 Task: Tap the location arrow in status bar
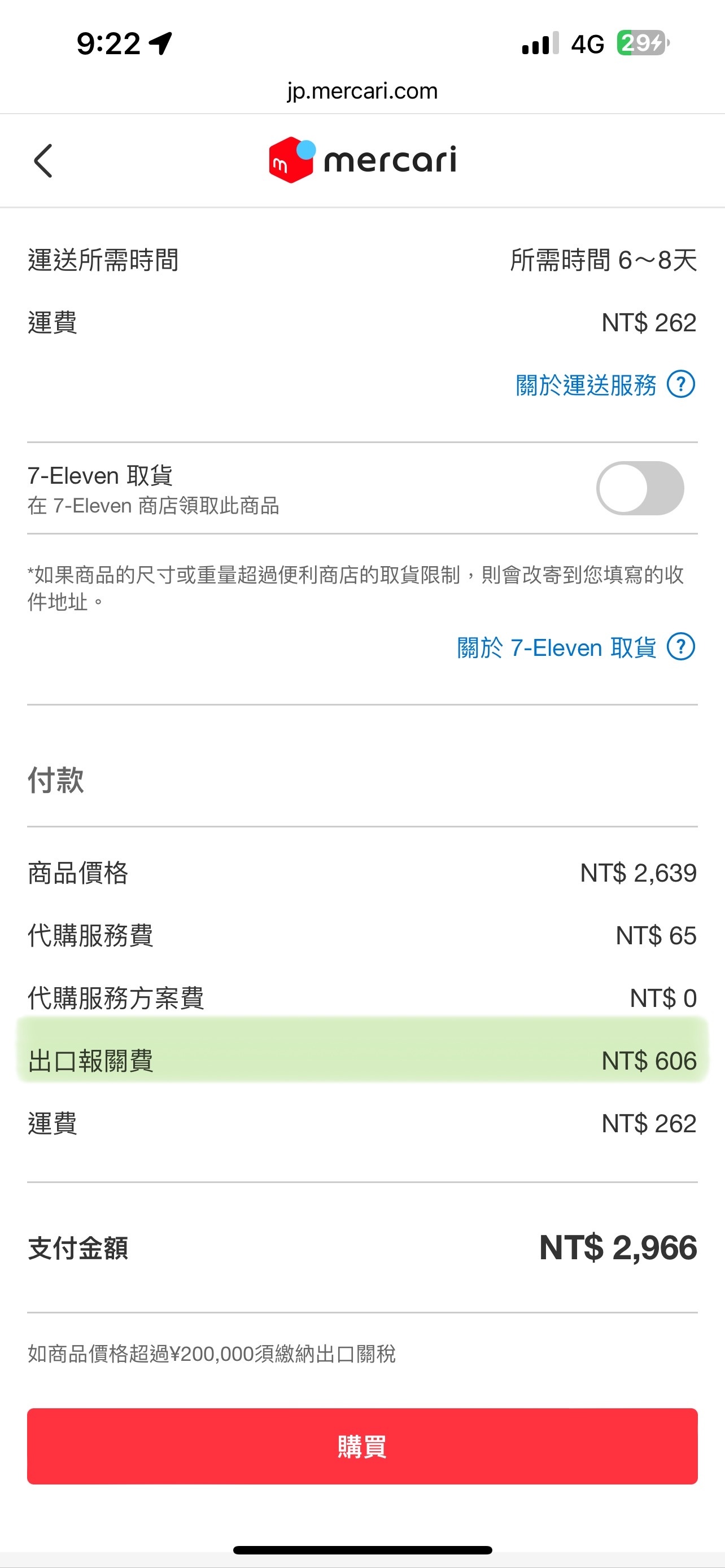[161, 44]
